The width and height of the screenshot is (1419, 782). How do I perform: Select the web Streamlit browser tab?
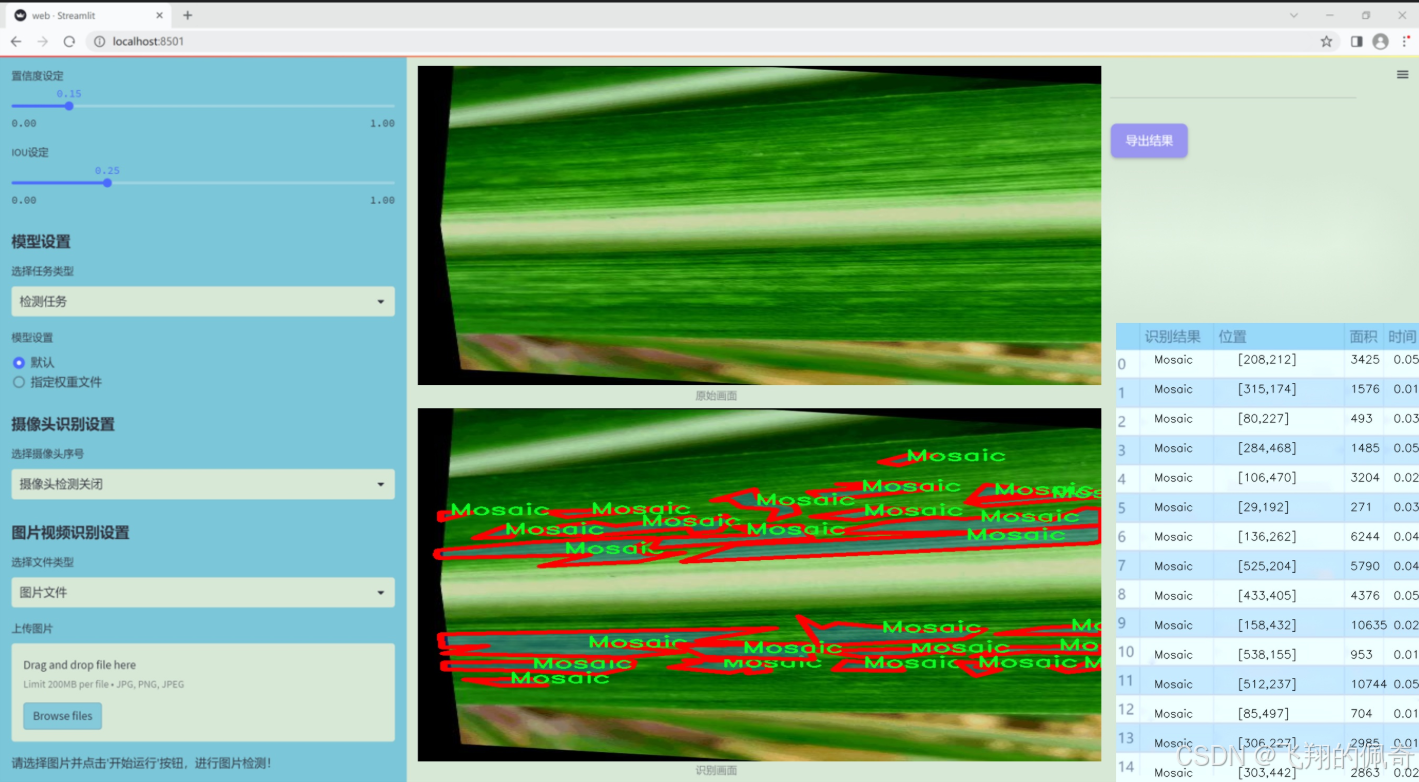pos(90,15)
